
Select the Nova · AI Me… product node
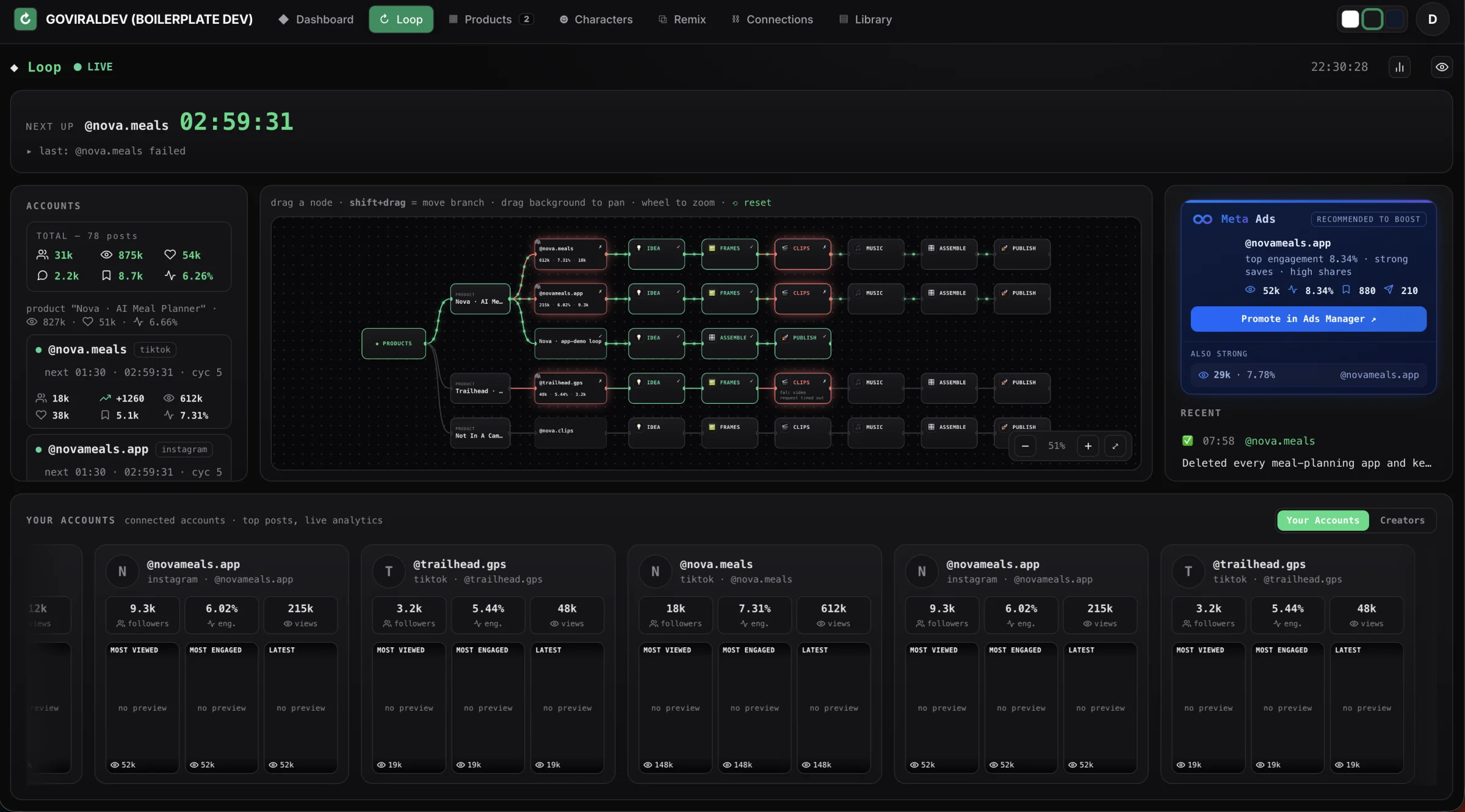[480, 299]
